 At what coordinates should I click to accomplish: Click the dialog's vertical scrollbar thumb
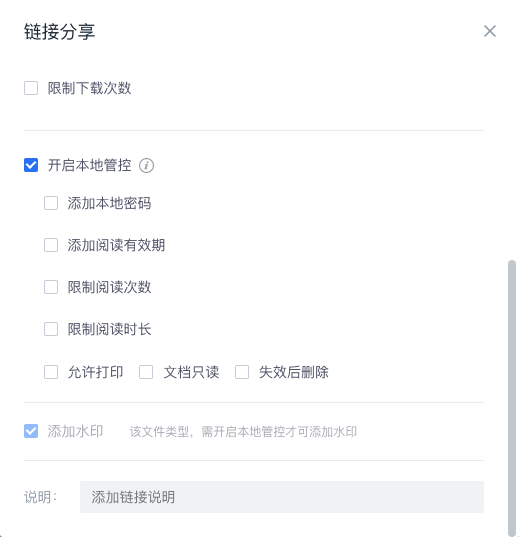(x=512, y=397)
